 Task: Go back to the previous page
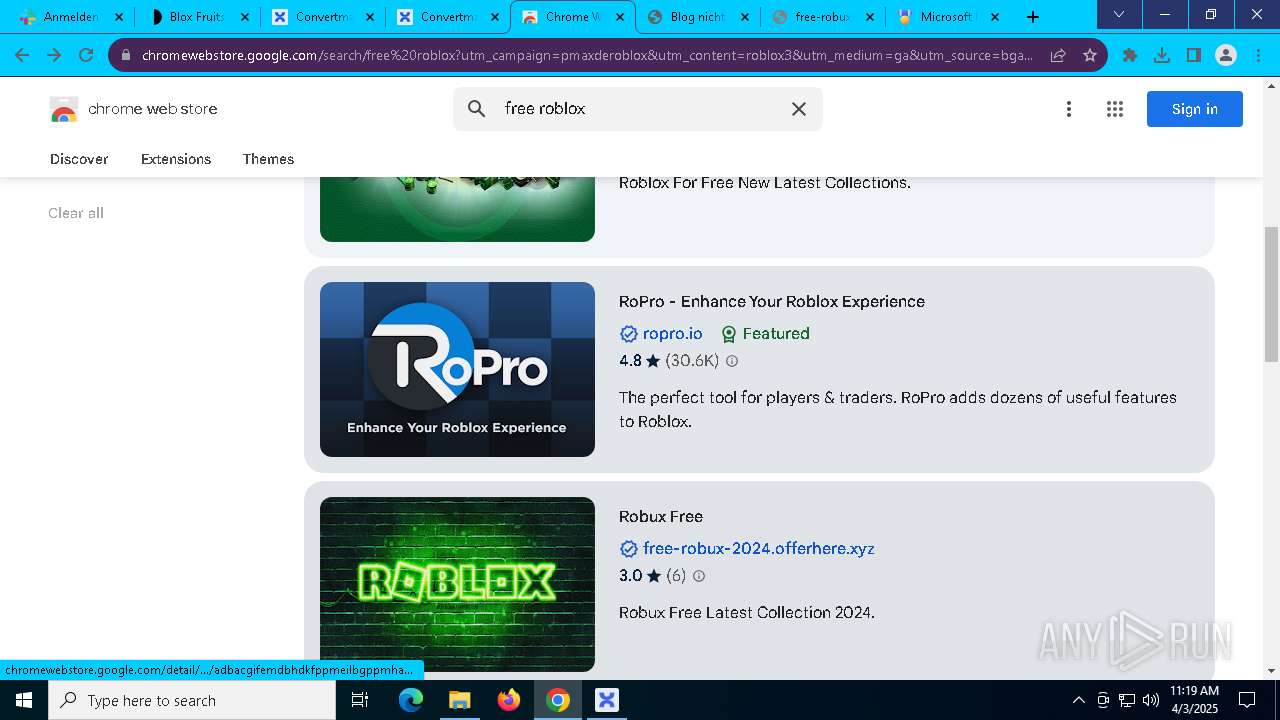pos(22,55)
